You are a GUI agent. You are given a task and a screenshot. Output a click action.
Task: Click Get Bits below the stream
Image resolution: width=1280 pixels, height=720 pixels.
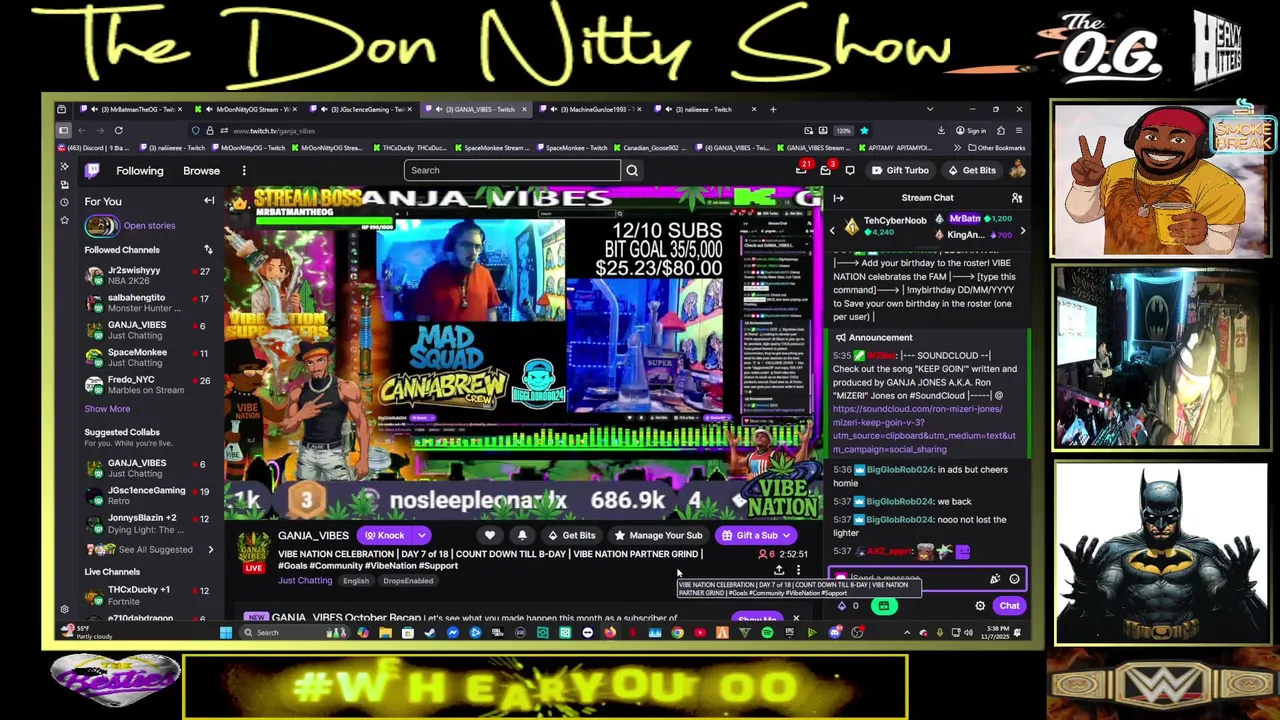pyautogui.click(x=571, y=536)
